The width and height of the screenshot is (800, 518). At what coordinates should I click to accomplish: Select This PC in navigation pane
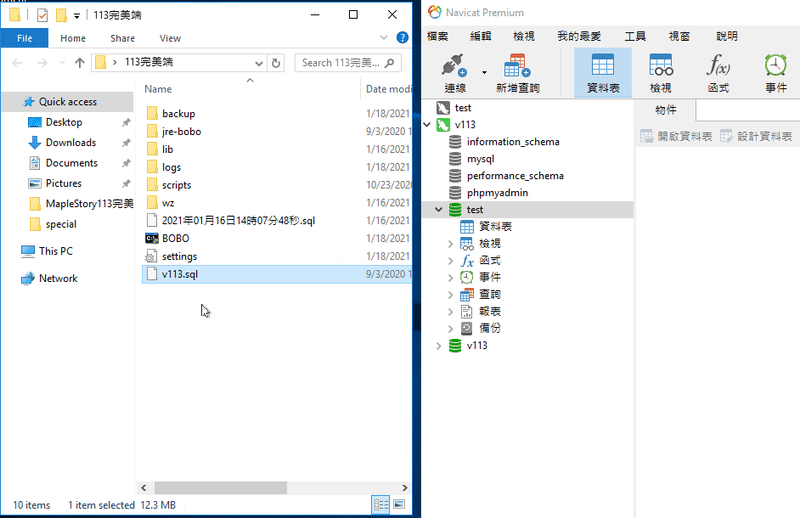point(56,251)
